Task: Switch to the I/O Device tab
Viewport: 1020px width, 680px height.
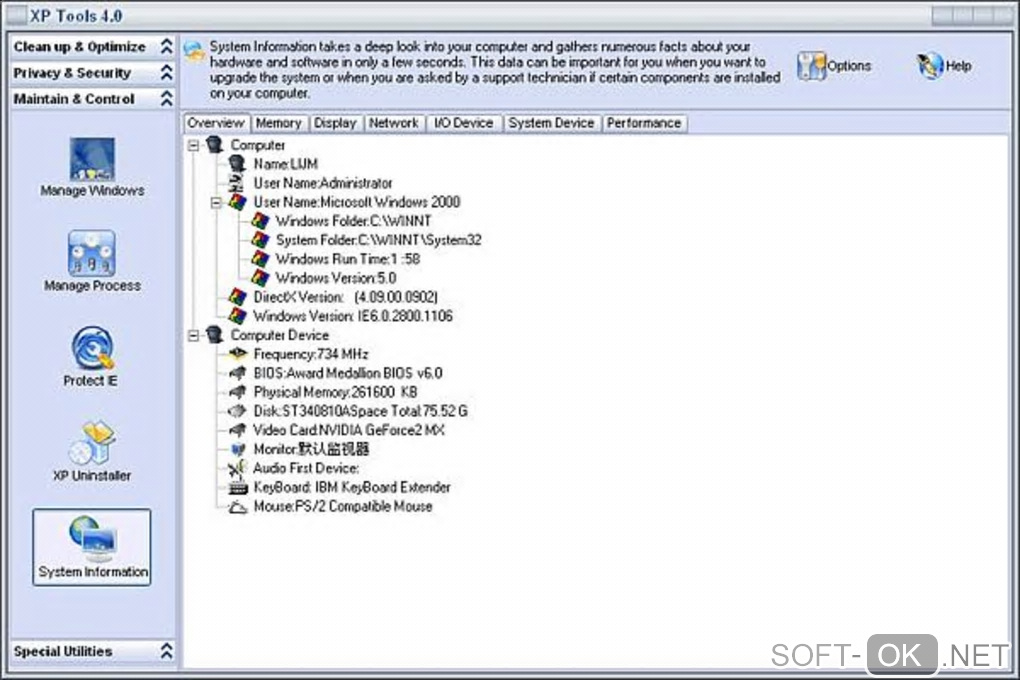Action: pos(464,123)
